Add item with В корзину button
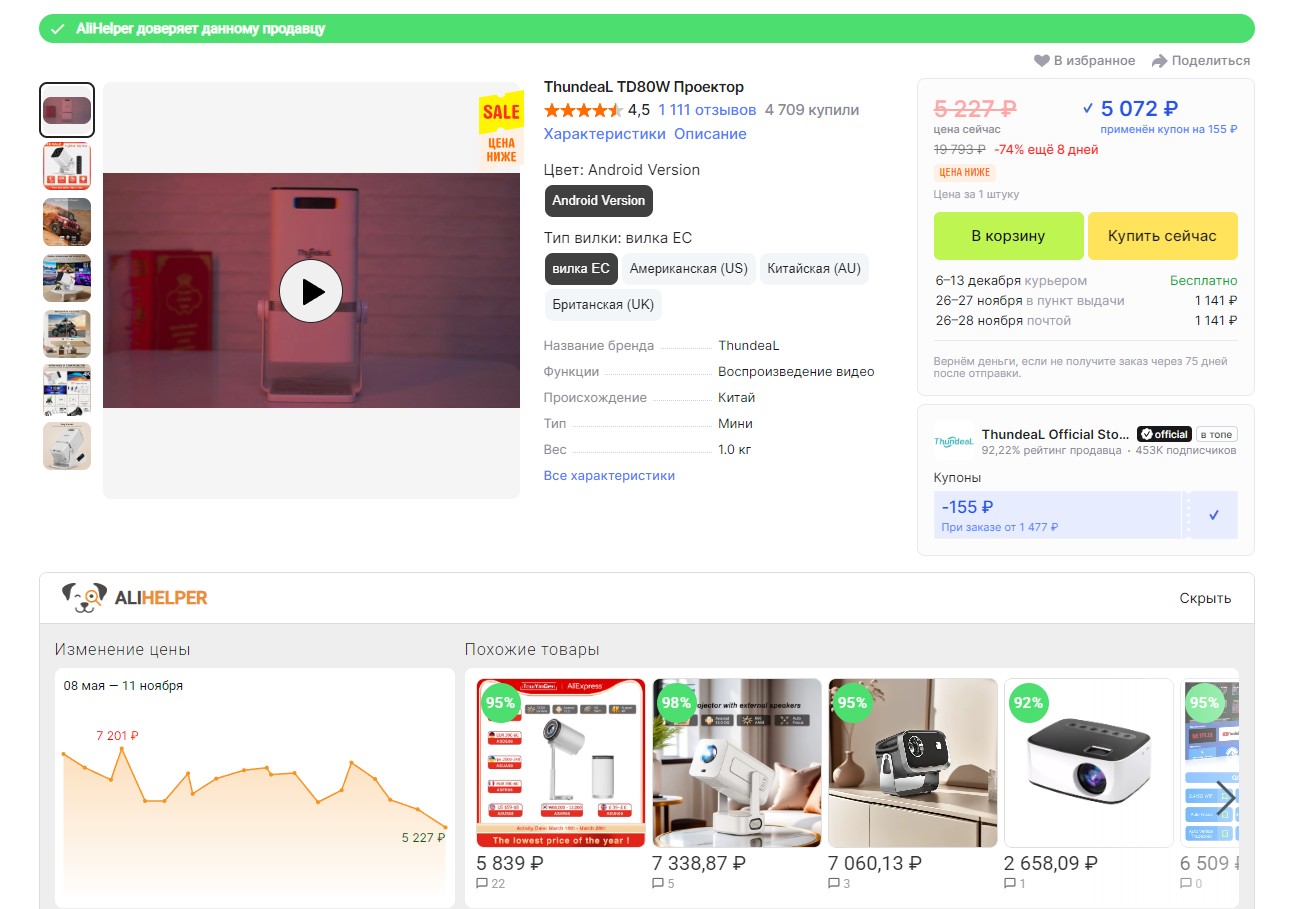Image resolution: width=1291 pixels, height=909 pixels. coord(1008,236)
